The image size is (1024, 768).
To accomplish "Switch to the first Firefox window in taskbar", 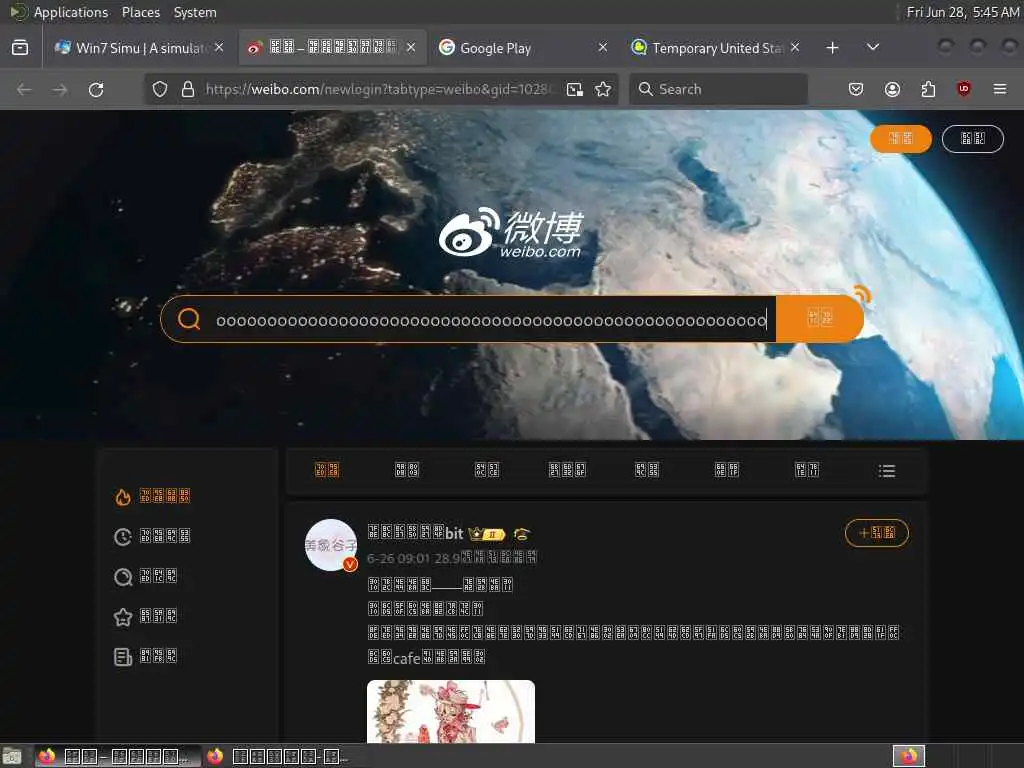I will coord(118,756).
